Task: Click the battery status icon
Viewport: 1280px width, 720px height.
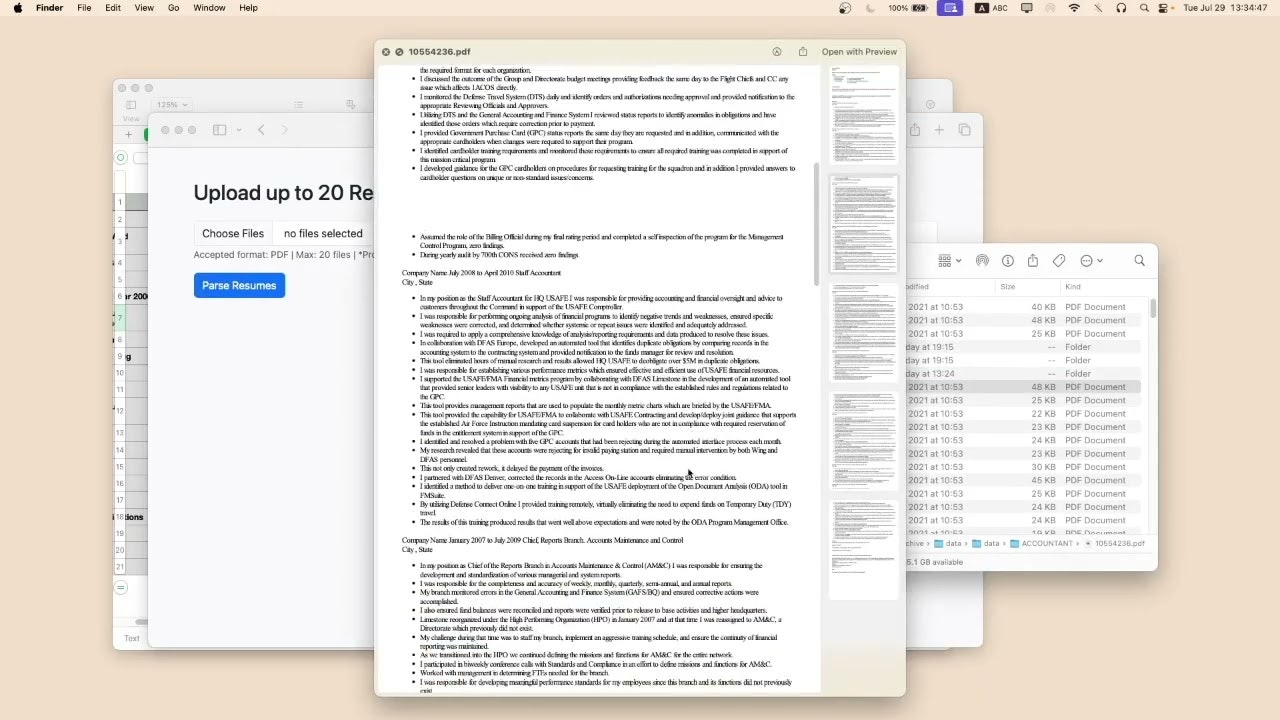Action: click(921, 8)
